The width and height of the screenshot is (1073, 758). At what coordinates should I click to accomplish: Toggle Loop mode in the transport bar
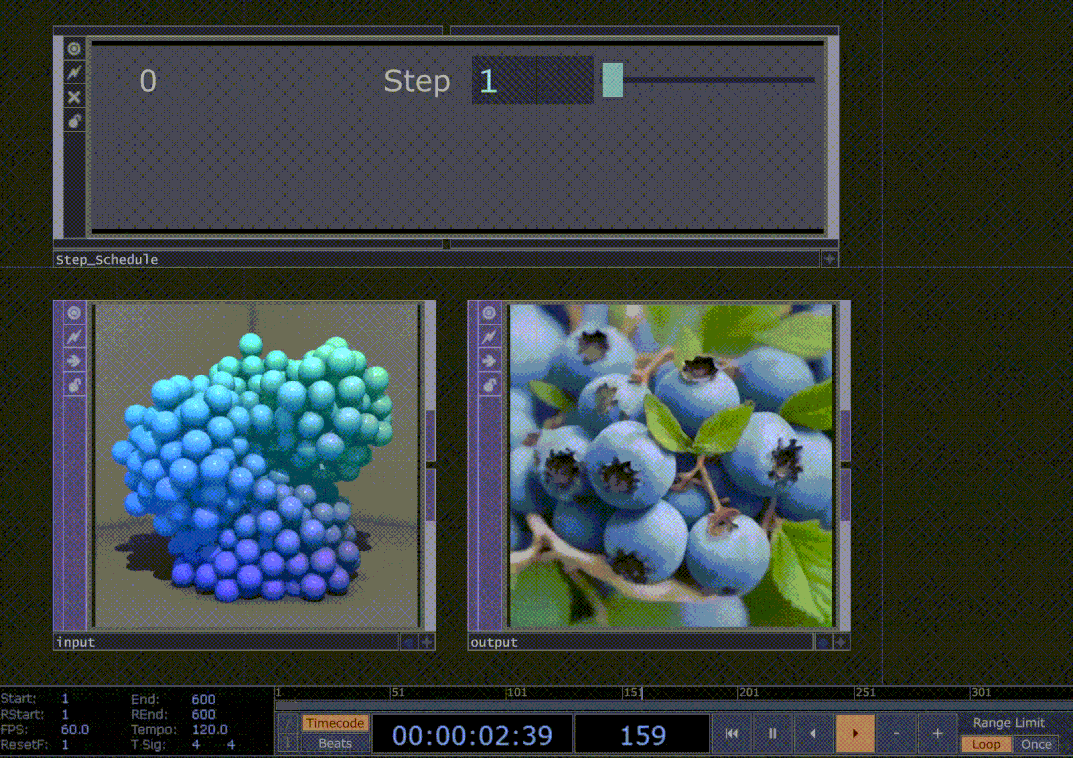(x=985, y=744)
